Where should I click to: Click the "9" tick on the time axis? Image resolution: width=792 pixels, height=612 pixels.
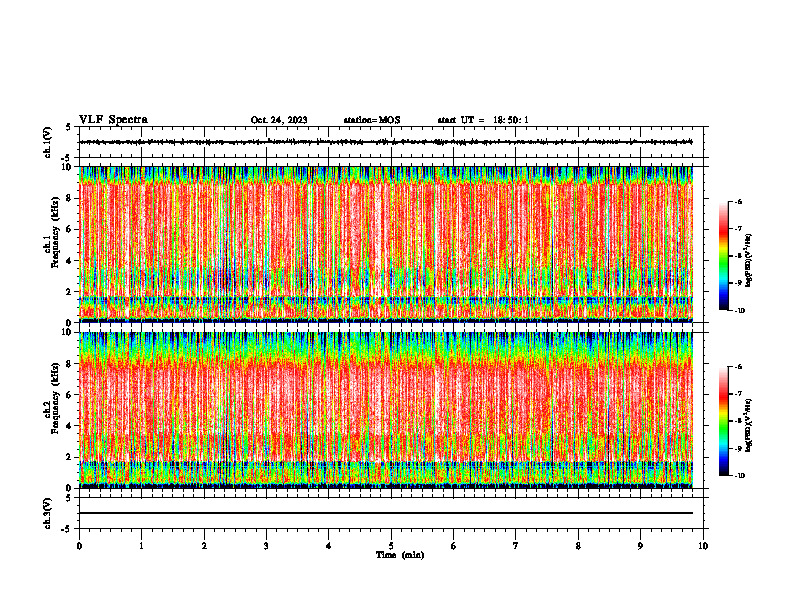[640, 546]
